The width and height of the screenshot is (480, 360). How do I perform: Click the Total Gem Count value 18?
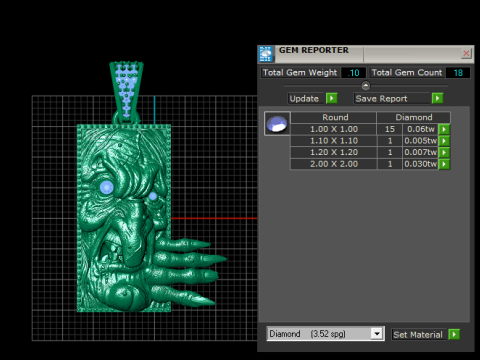458,73
